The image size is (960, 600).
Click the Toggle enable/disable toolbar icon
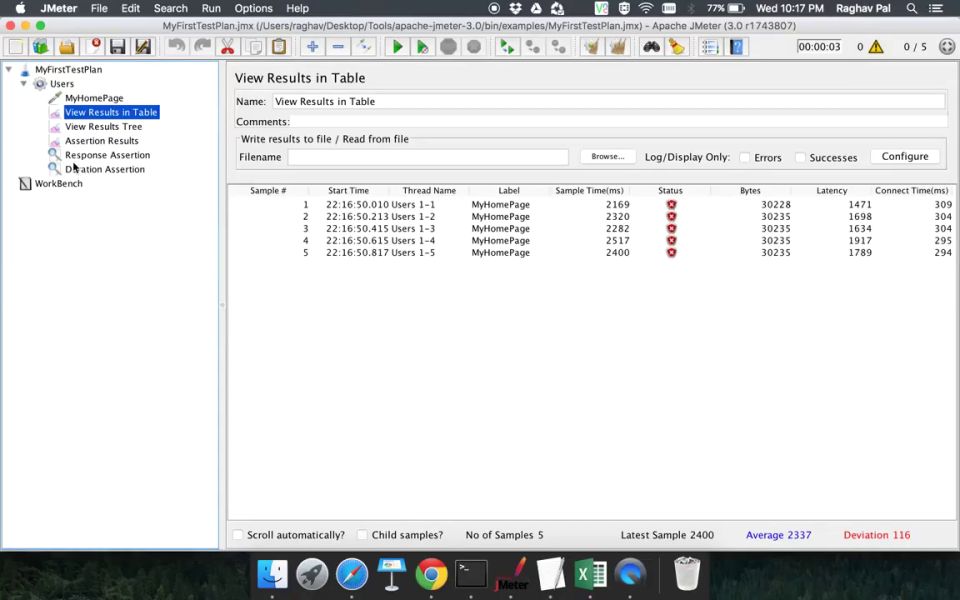pyautogui.click(x=364, y=47)
